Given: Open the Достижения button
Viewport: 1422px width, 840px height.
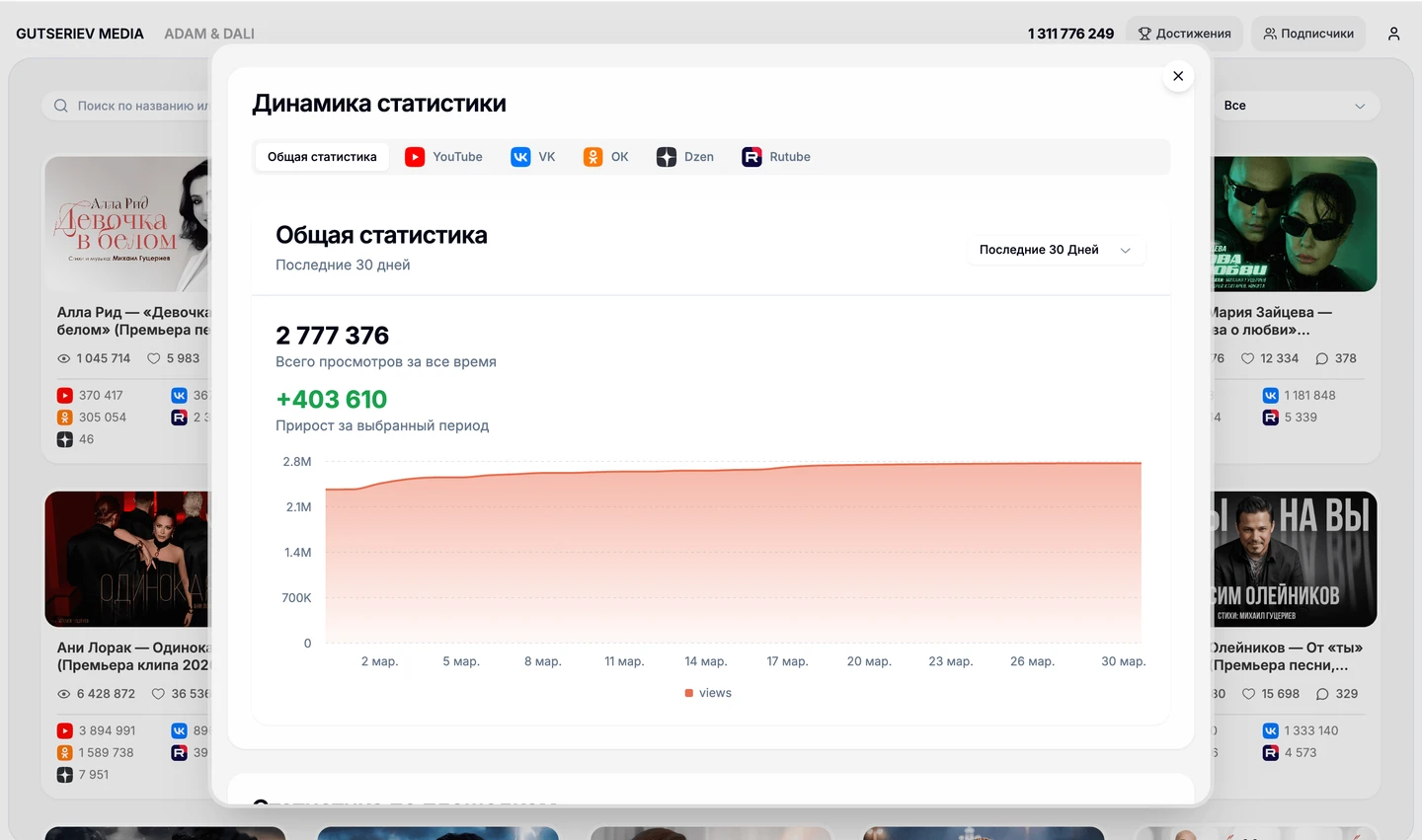Looking at the screenshot, I should pyautogui.click(x=1184, y=34).
